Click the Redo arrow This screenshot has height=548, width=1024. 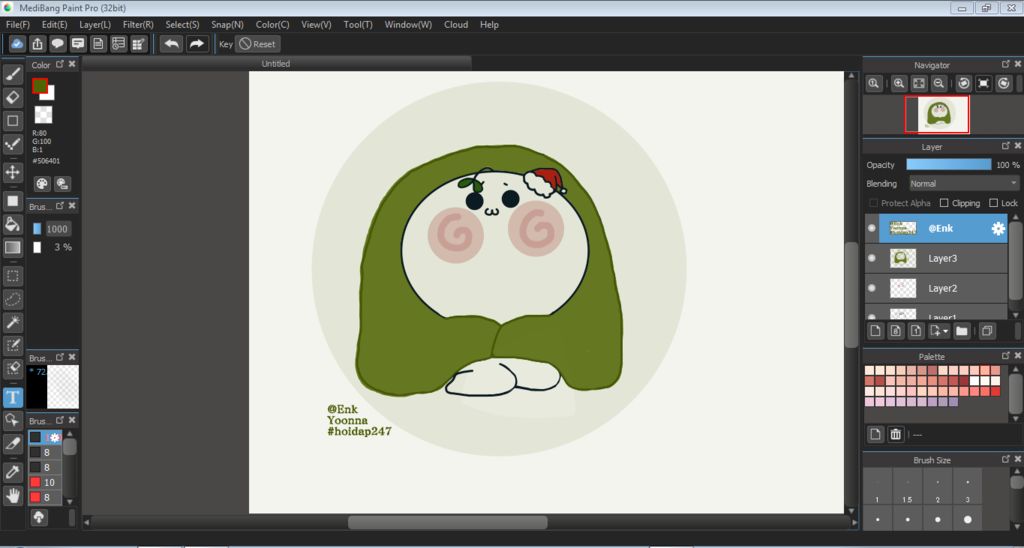(x=196, y=44)
